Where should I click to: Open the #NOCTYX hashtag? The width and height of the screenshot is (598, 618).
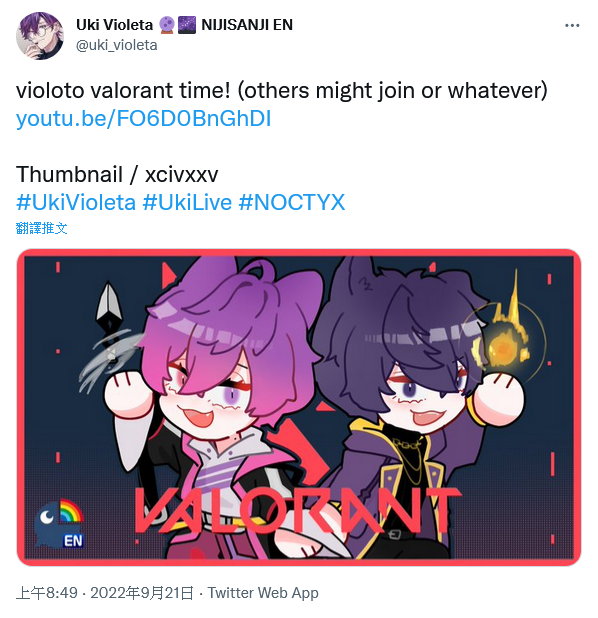292,203
